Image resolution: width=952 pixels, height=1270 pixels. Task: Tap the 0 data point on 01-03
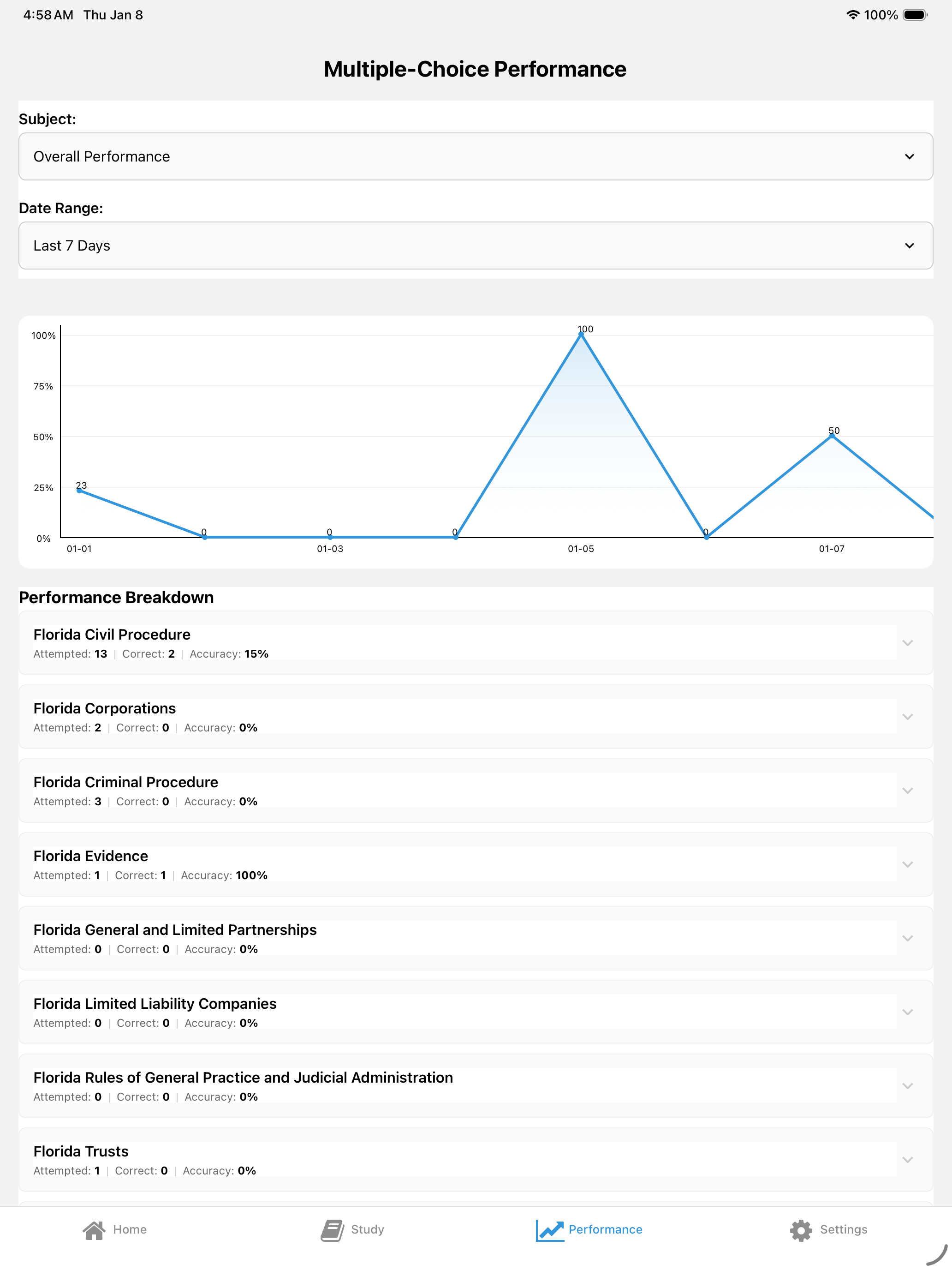coord(330,537)
